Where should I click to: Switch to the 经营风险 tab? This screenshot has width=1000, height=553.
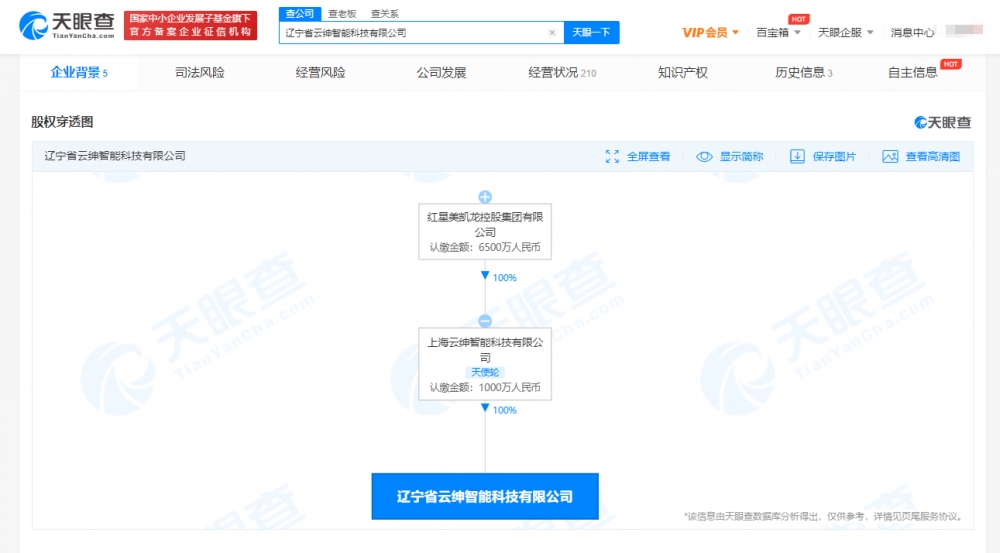tap(320, 73)
